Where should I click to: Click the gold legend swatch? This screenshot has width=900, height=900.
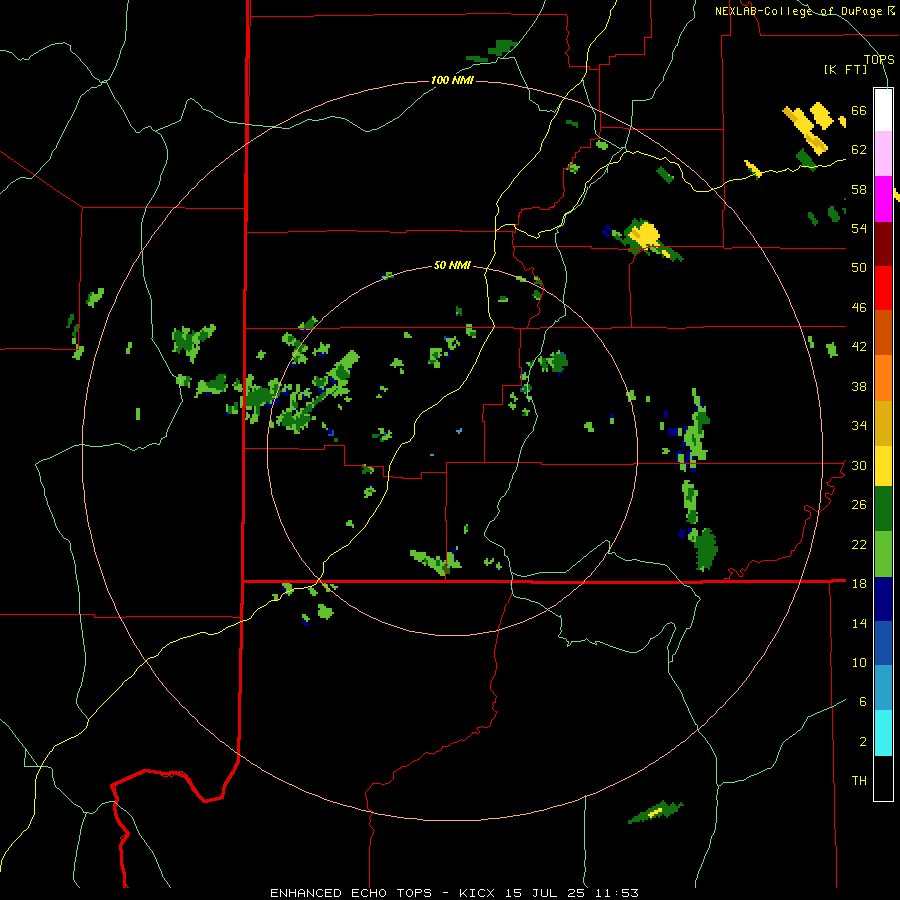tap(883, 423)
